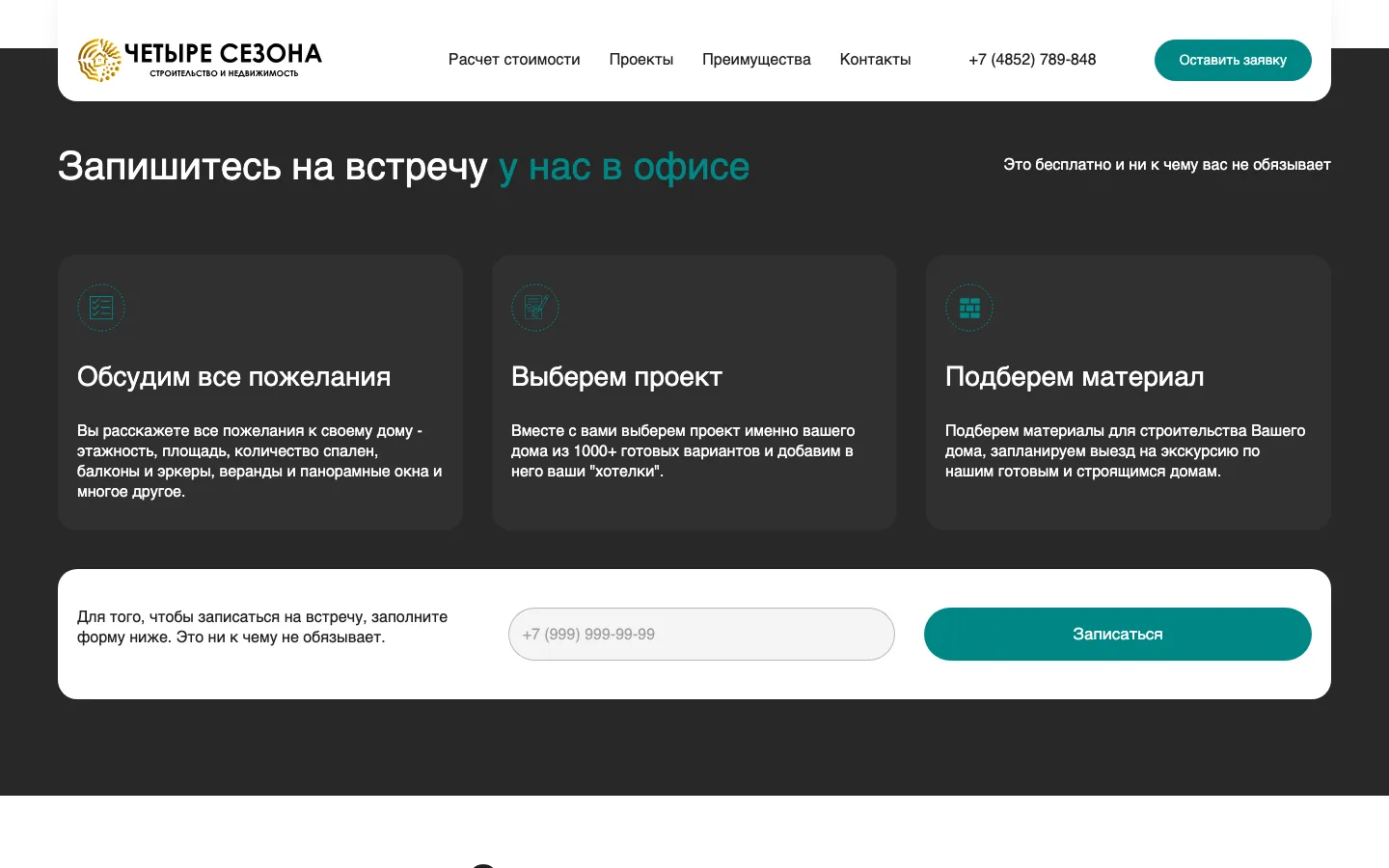The width and height of the screenshot is (1389, 868).
Task: Click the form hint starting with Для того, чтобы записаться
Action: click(x=262, y=627)
